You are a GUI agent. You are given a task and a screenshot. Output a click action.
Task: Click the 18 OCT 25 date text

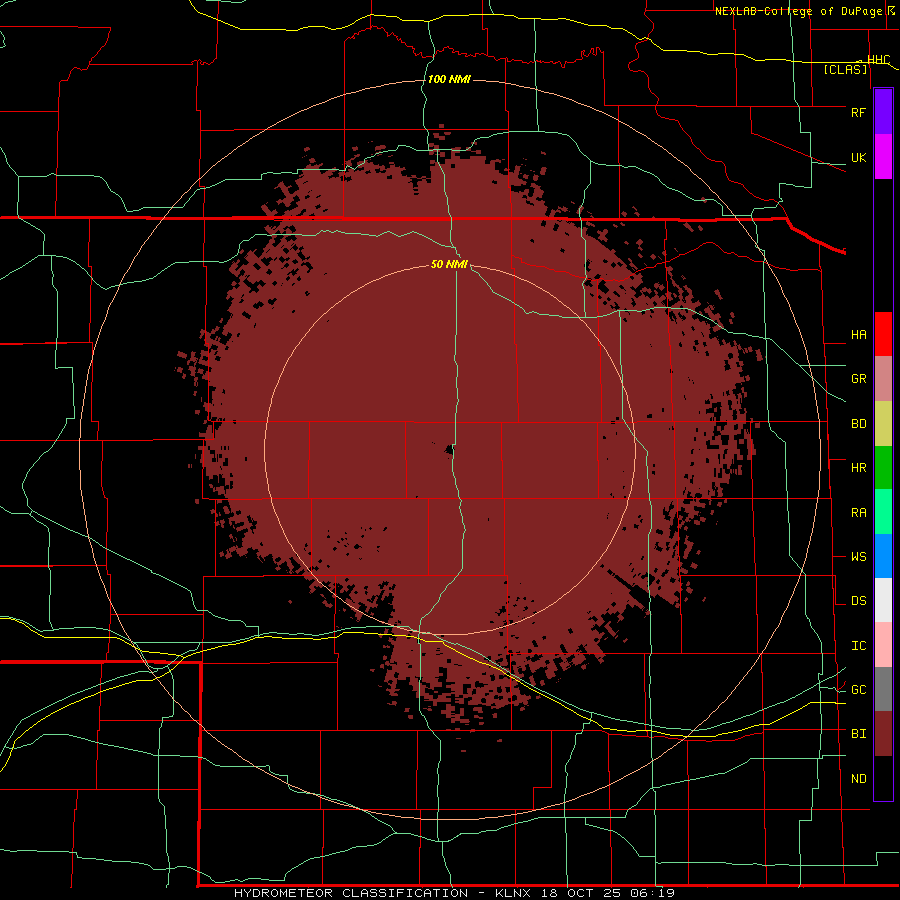pyautogui.click(x=581, y=893)
